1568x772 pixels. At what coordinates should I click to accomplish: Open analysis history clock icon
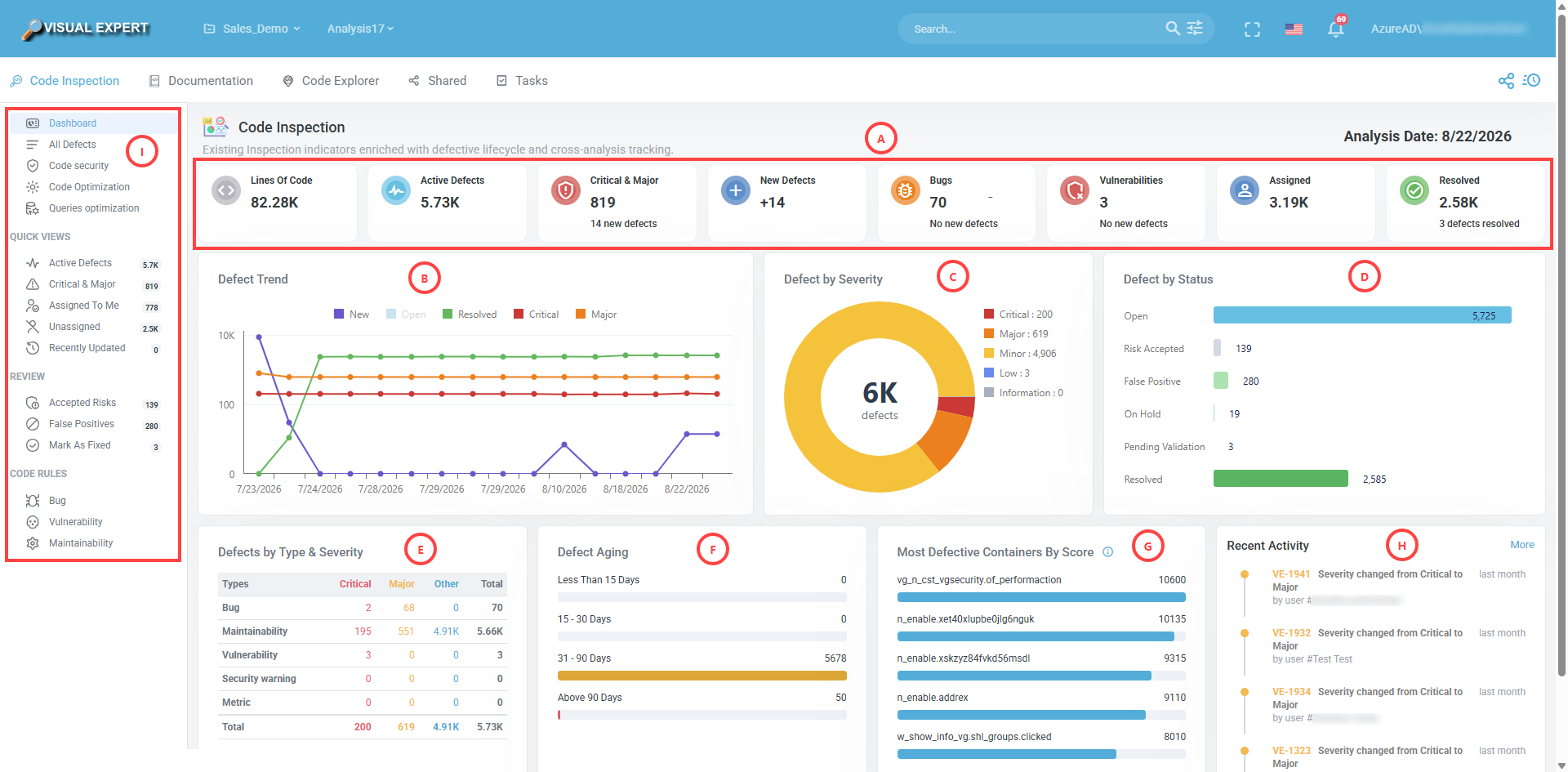coord(1531,81)
